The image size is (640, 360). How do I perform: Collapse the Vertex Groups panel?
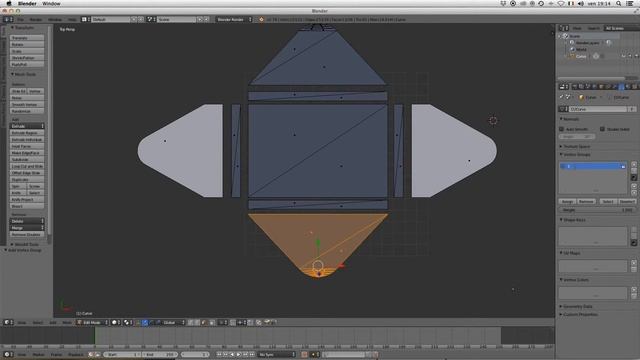(575, 155)
